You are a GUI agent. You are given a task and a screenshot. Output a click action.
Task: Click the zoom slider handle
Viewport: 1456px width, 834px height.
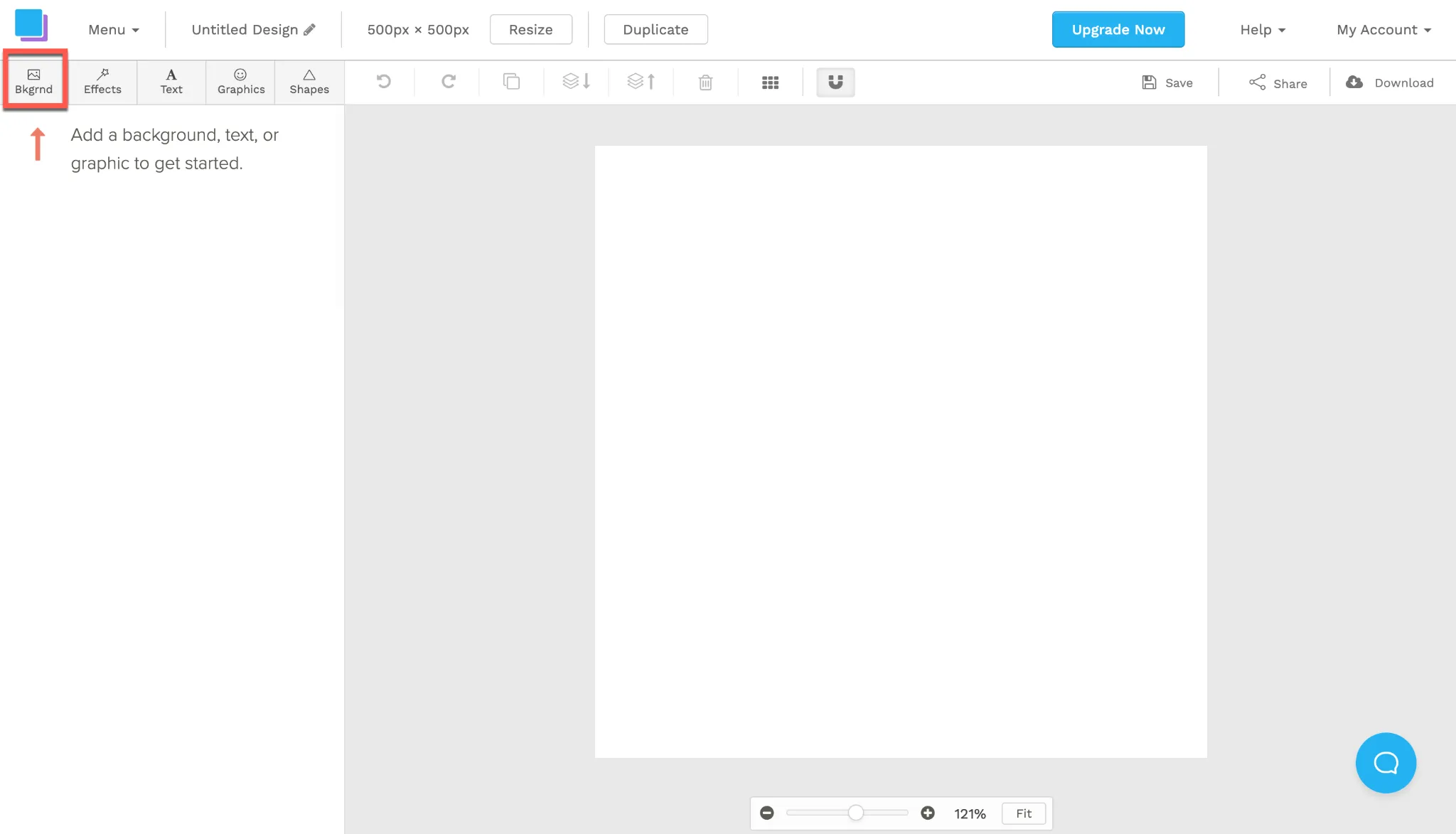click(x=856, y=813)
